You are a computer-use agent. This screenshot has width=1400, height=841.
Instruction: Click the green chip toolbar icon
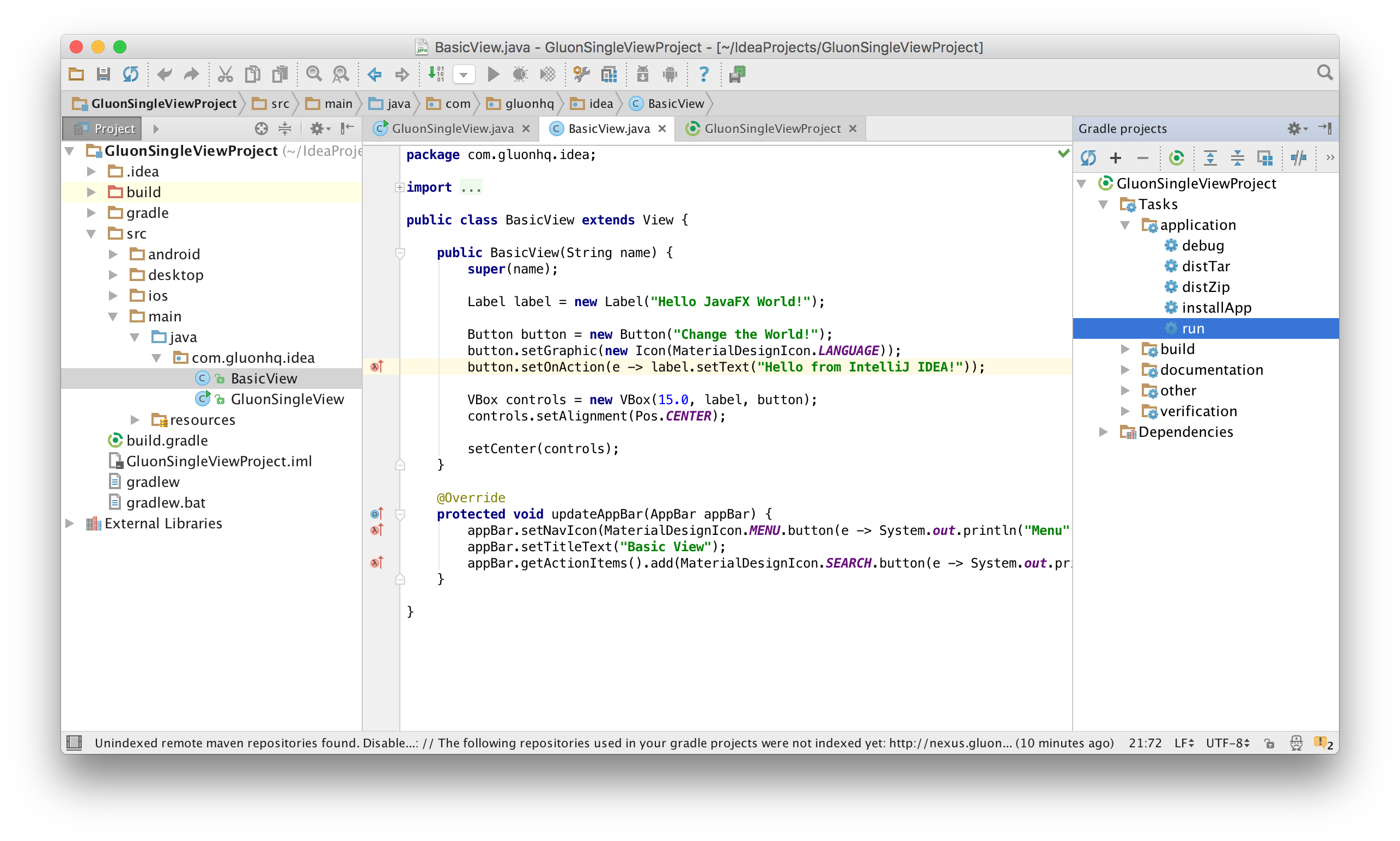pos(737,74)
